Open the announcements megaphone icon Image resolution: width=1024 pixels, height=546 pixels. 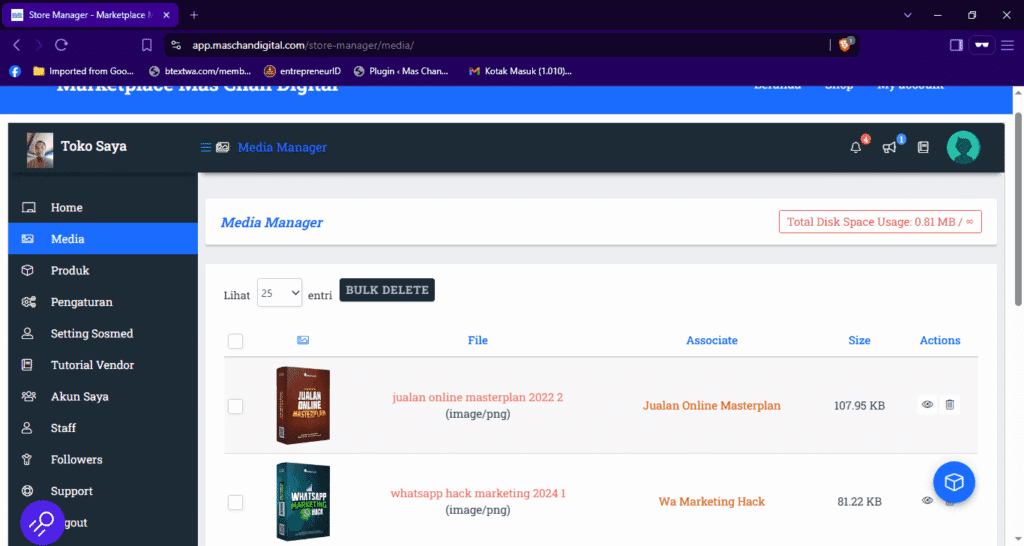(x=889, y=148)
